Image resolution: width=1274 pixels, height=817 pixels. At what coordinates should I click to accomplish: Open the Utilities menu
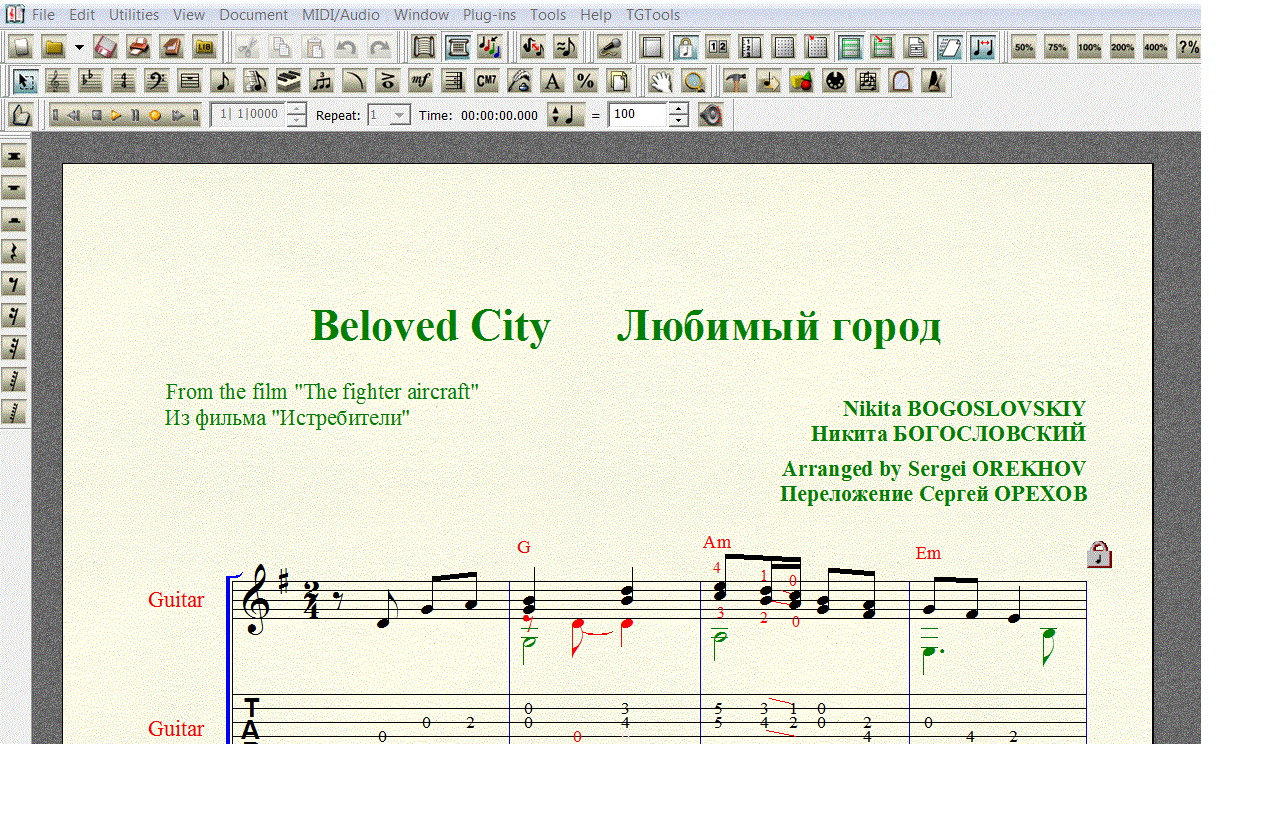[134, 15]
